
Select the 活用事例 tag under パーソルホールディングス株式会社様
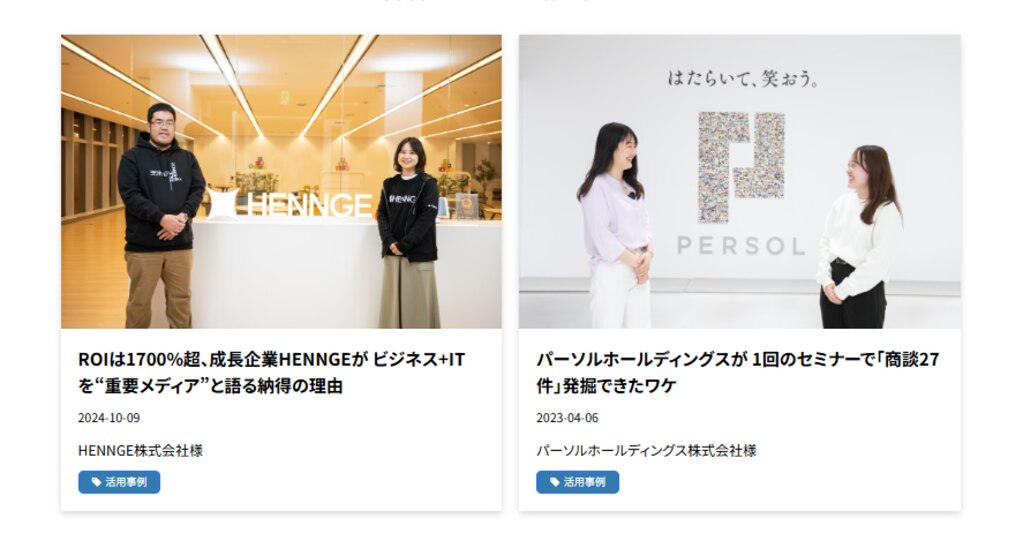click(x=577, y=482)
